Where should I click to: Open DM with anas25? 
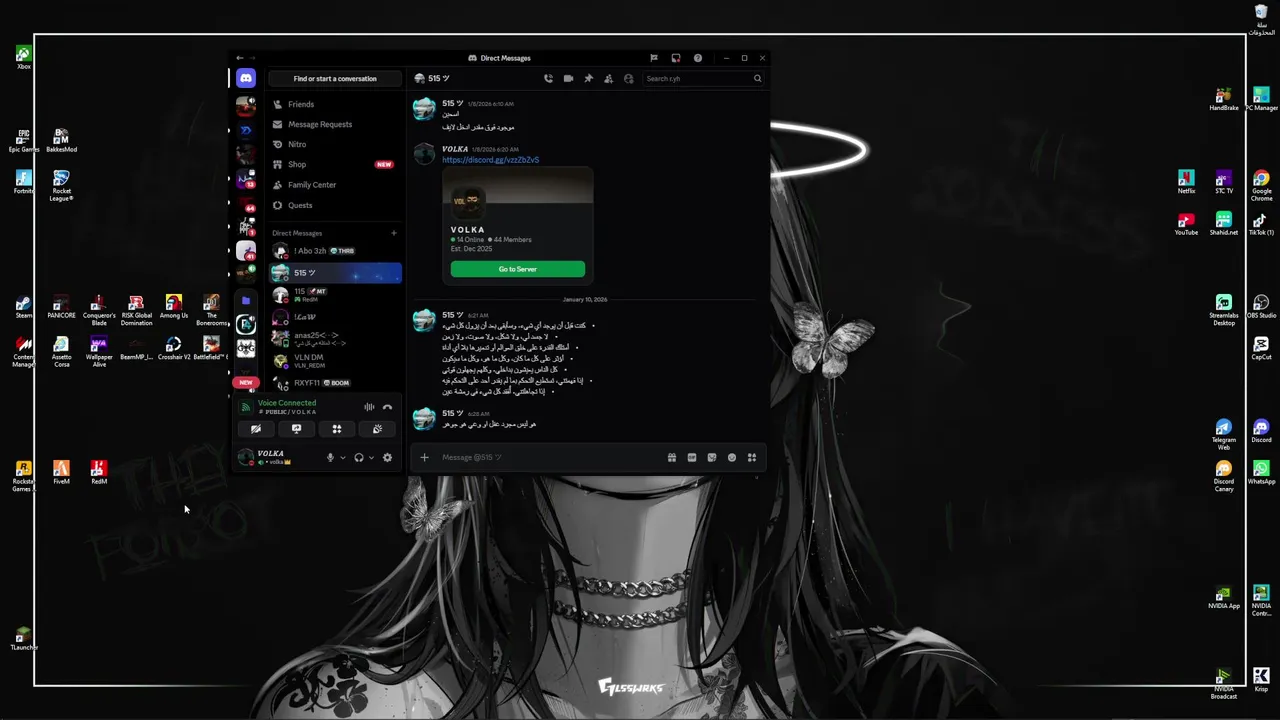335,338
